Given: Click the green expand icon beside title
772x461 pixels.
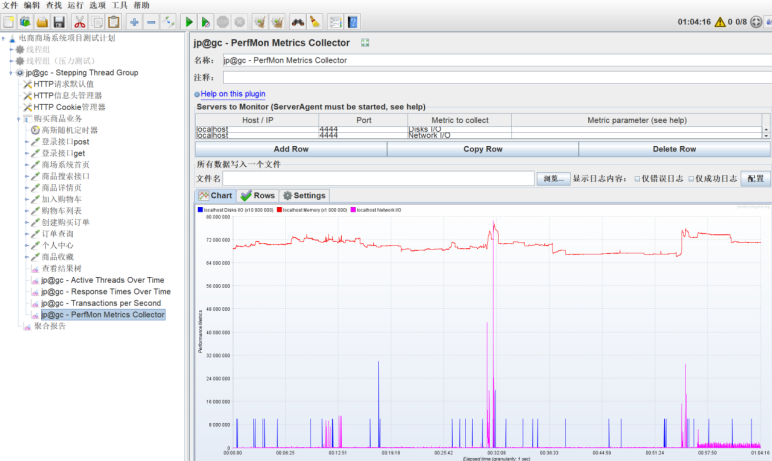Looking at the screenshot, I should (365, 43).
